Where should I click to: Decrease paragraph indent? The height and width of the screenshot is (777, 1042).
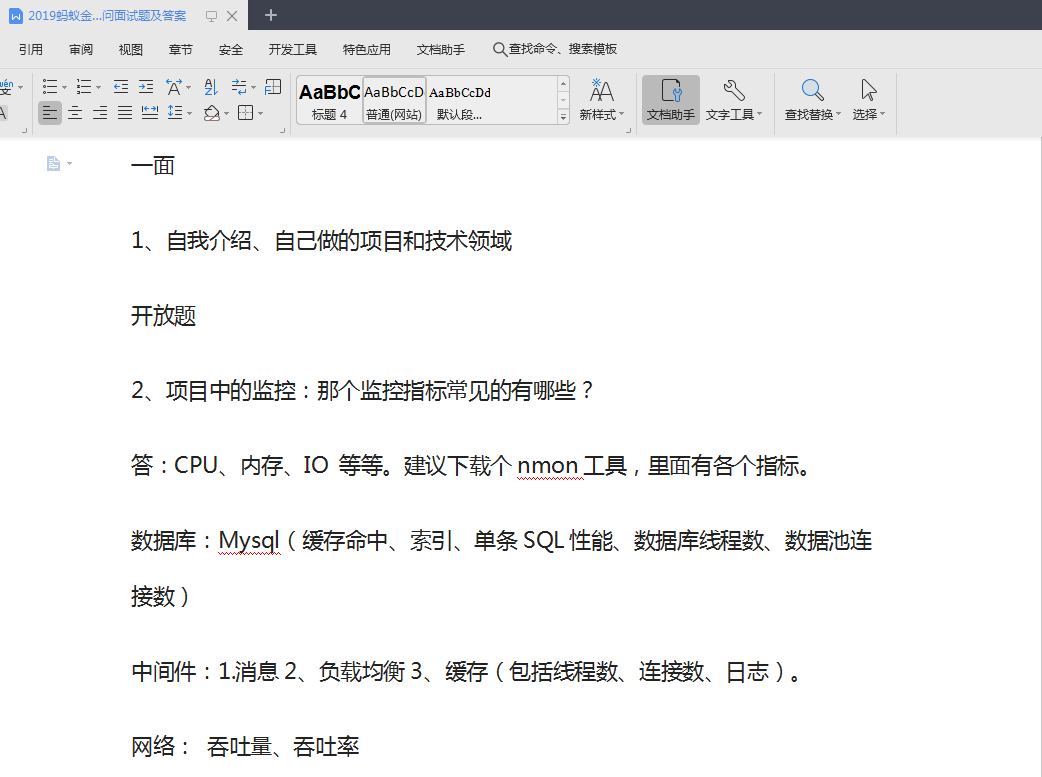pyautogui.click(x=120, y=86)
